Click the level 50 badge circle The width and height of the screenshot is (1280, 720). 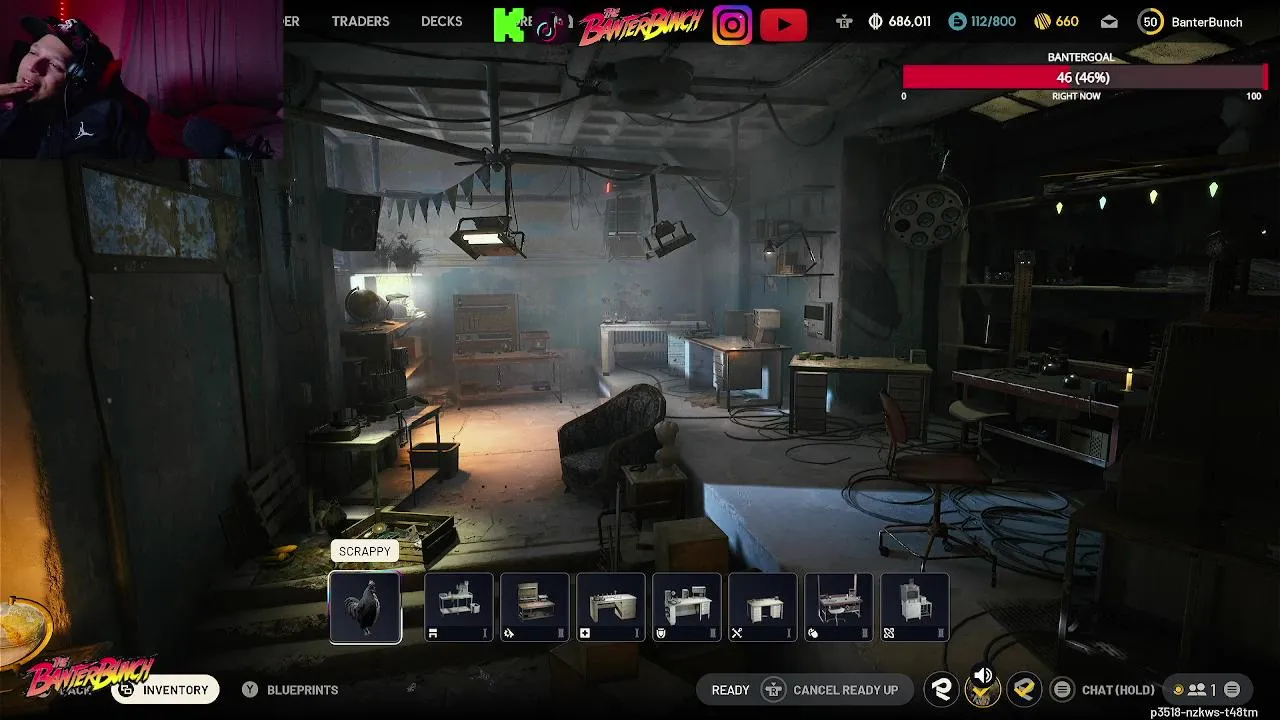1150,21
